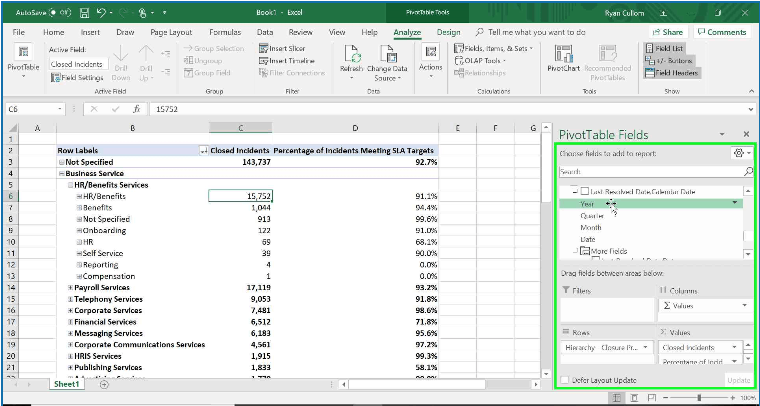Open the PivotTable options button
The height and width of the screenshot is (406, 760).
tap(23, 63)
